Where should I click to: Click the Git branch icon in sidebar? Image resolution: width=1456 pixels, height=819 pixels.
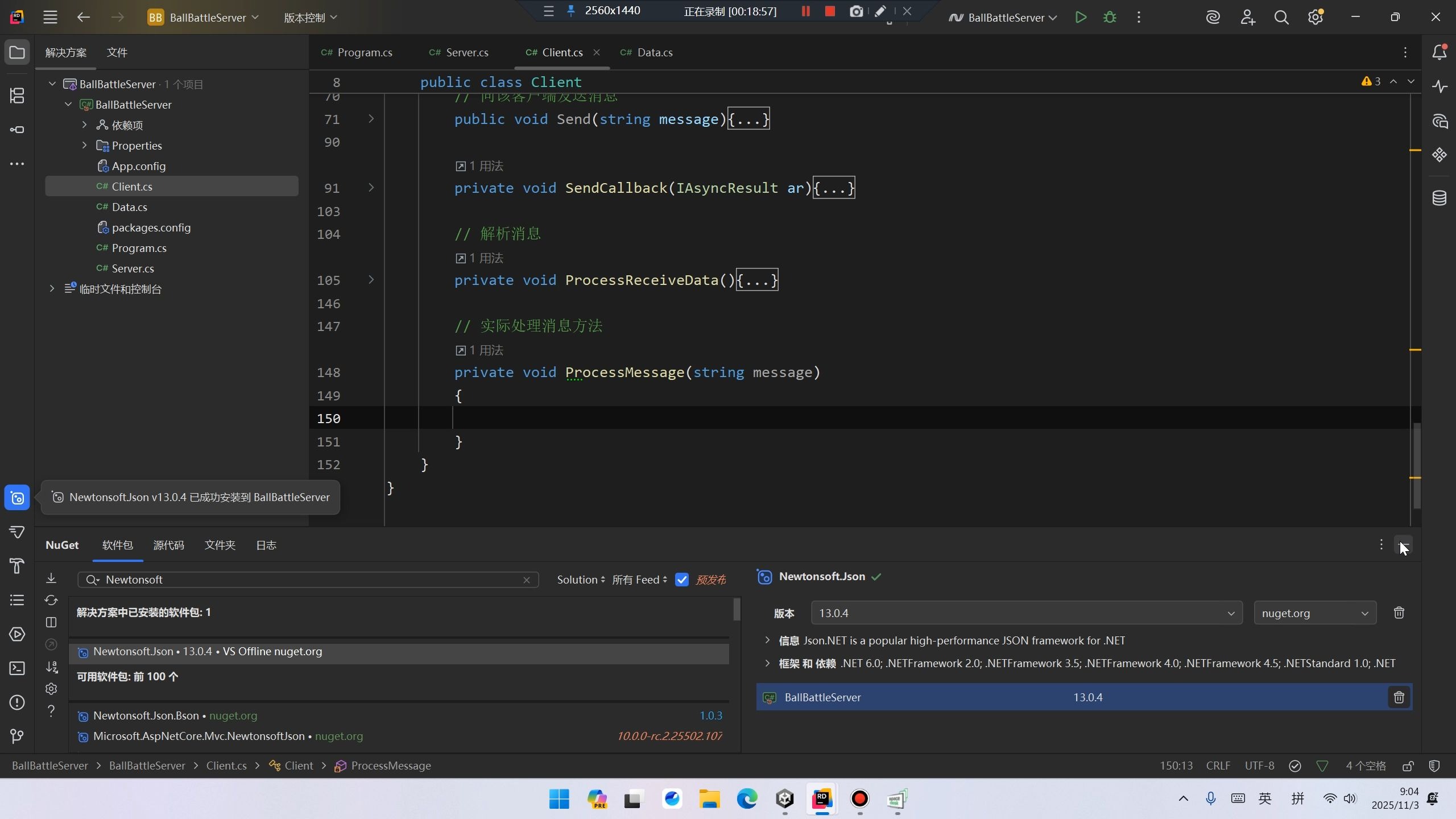[x=17, y=737]
